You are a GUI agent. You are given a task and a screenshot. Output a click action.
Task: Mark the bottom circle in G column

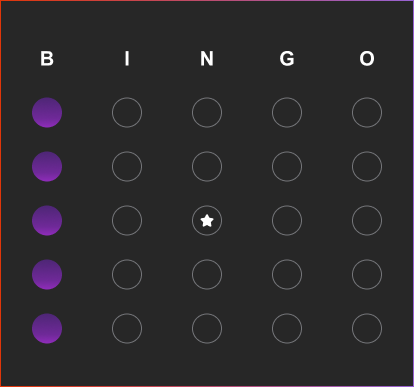pos(287,329)
